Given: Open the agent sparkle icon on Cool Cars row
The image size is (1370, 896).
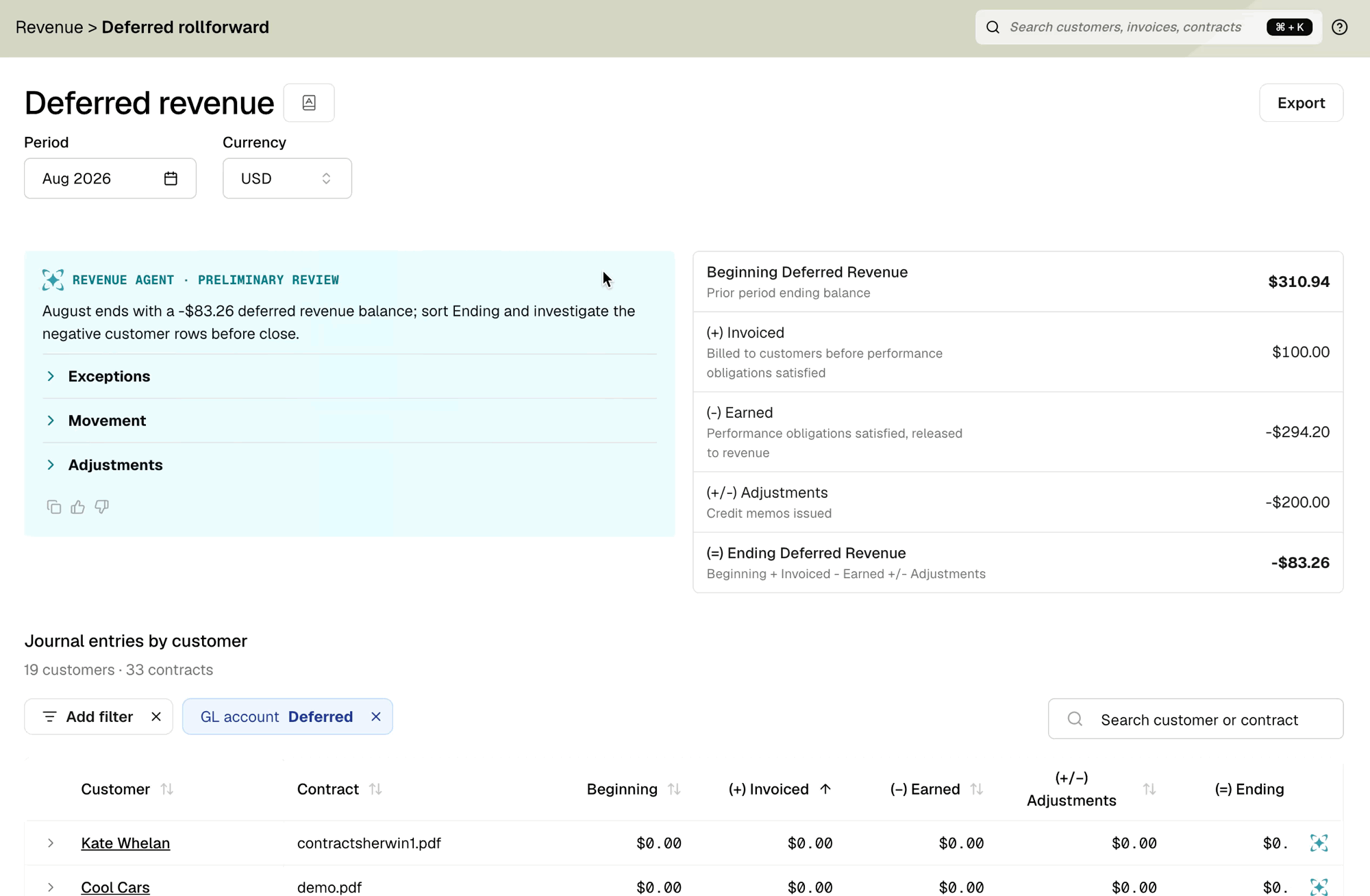Looking at the screenshot, I should (x=1319, y=887).
